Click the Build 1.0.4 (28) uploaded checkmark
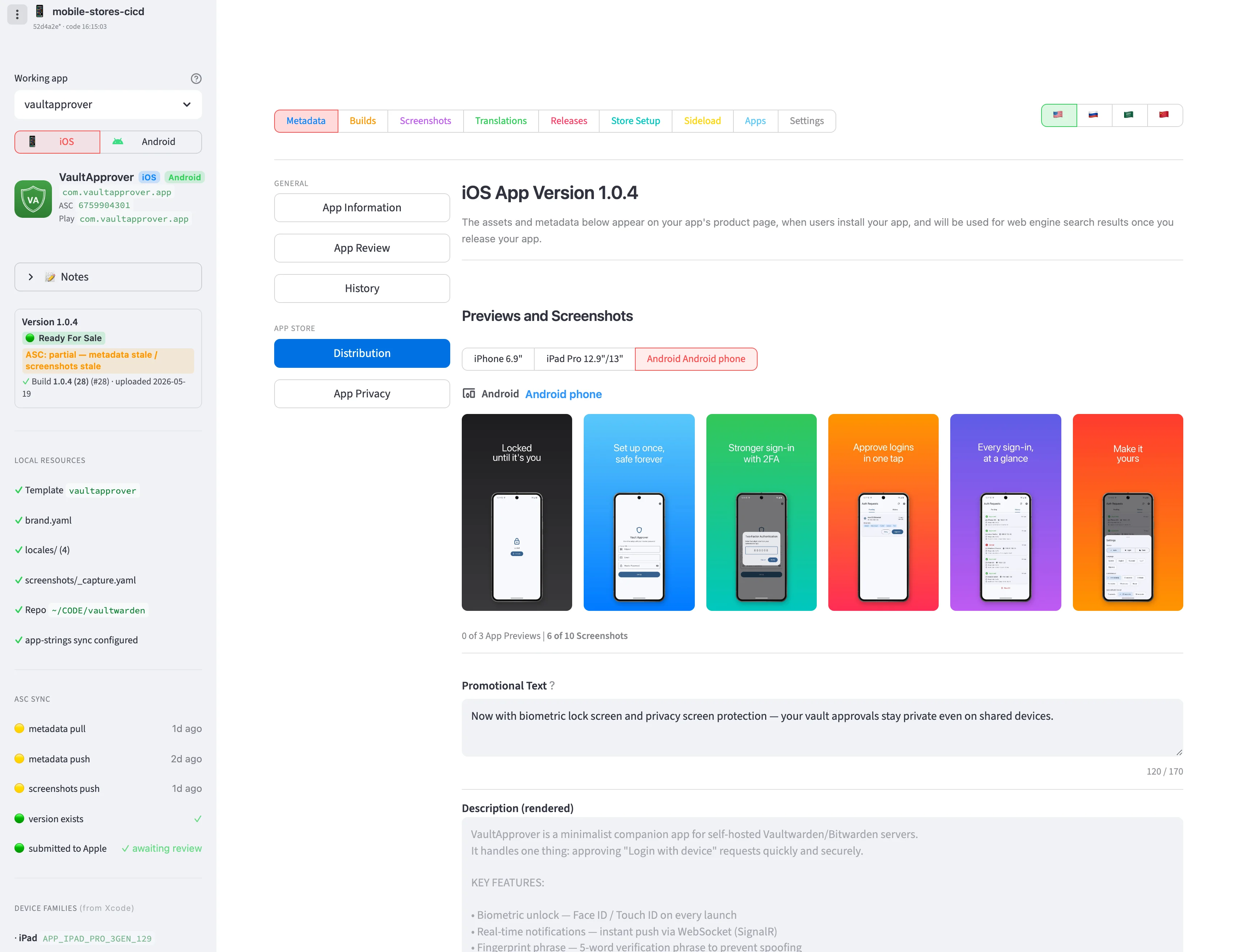The image size is (1241, 952). [26, 382]
